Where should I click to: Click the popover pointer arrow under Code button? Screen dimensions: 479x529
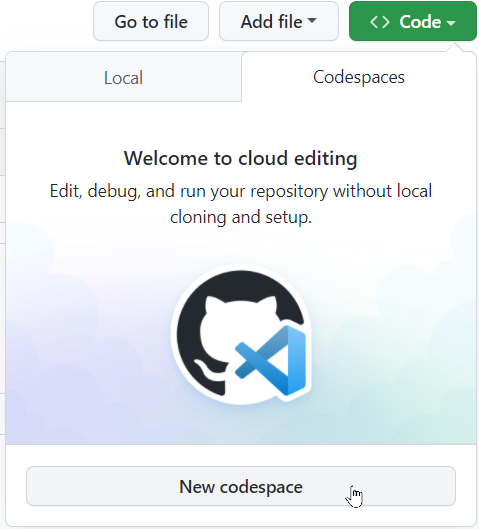click(457, 47)
